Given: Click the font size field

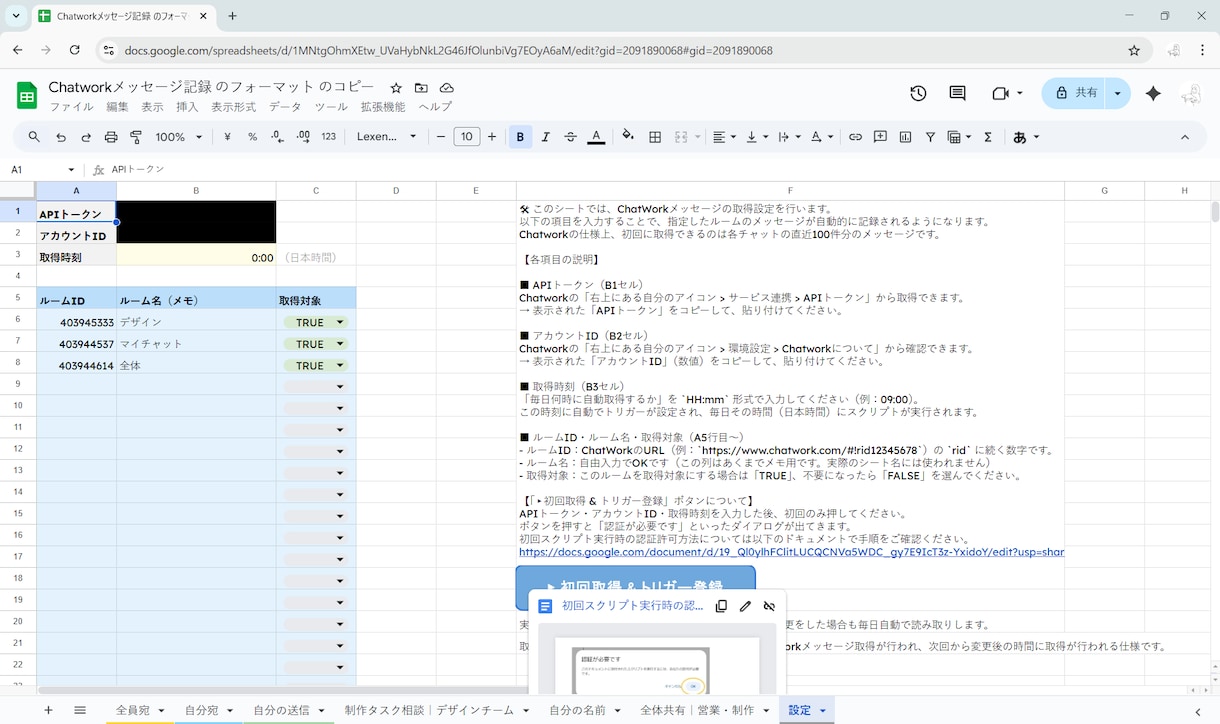Looking at the screenshot, I should coord(466,137).
